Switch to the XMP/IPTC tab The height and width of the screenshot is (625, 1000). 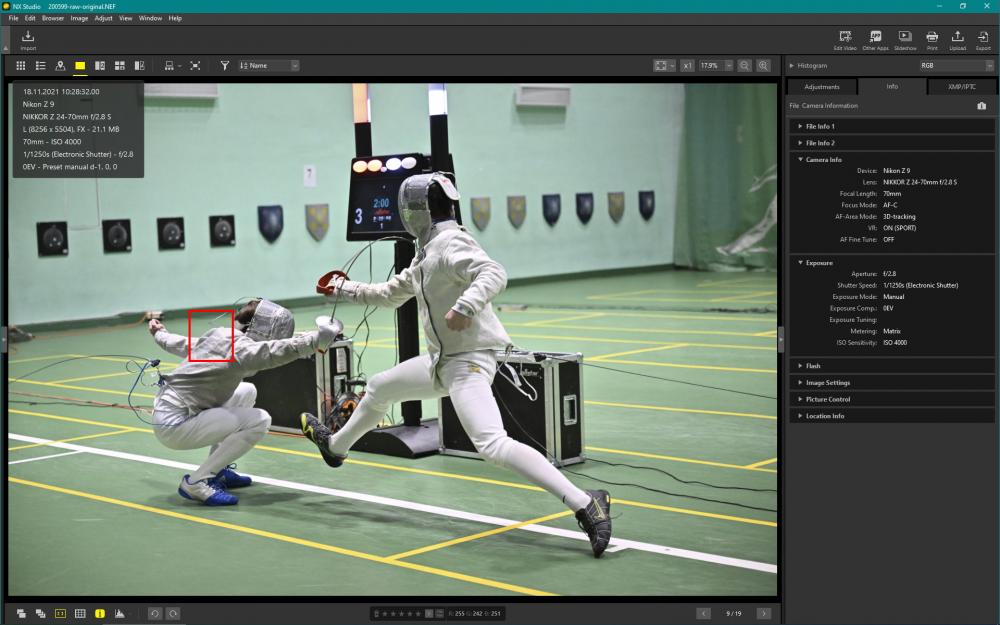(x=961, y=87)
